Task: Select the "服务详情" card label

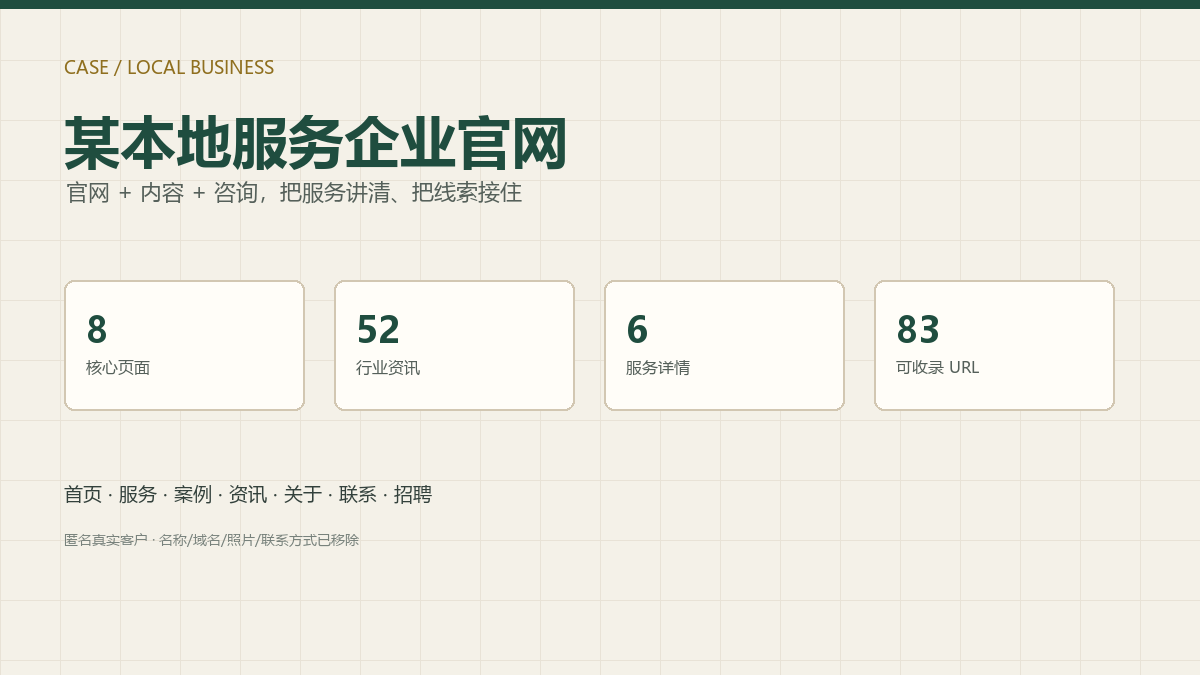Action: point(658,367)
